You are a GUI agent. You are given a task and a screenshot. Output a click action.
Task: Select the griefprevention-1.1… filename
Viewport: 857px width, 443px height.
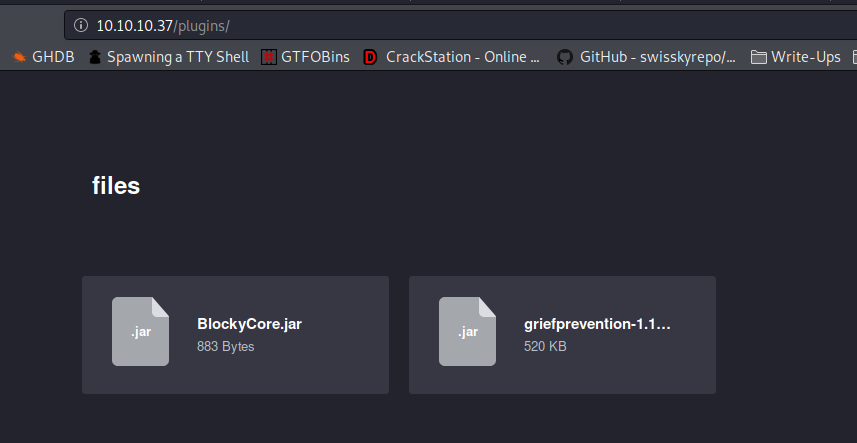click(x=597, y=324)
